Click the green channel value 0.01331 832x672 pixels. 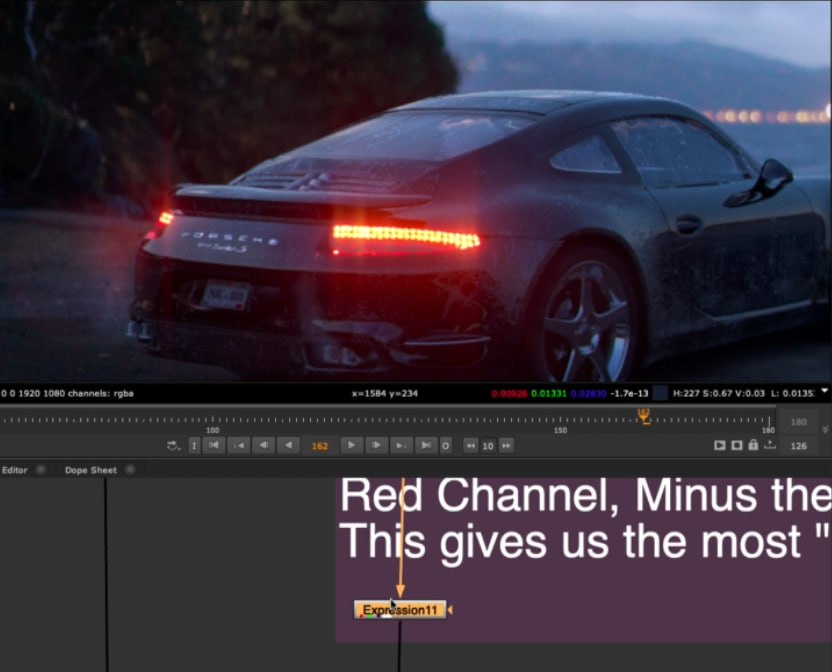549,393
